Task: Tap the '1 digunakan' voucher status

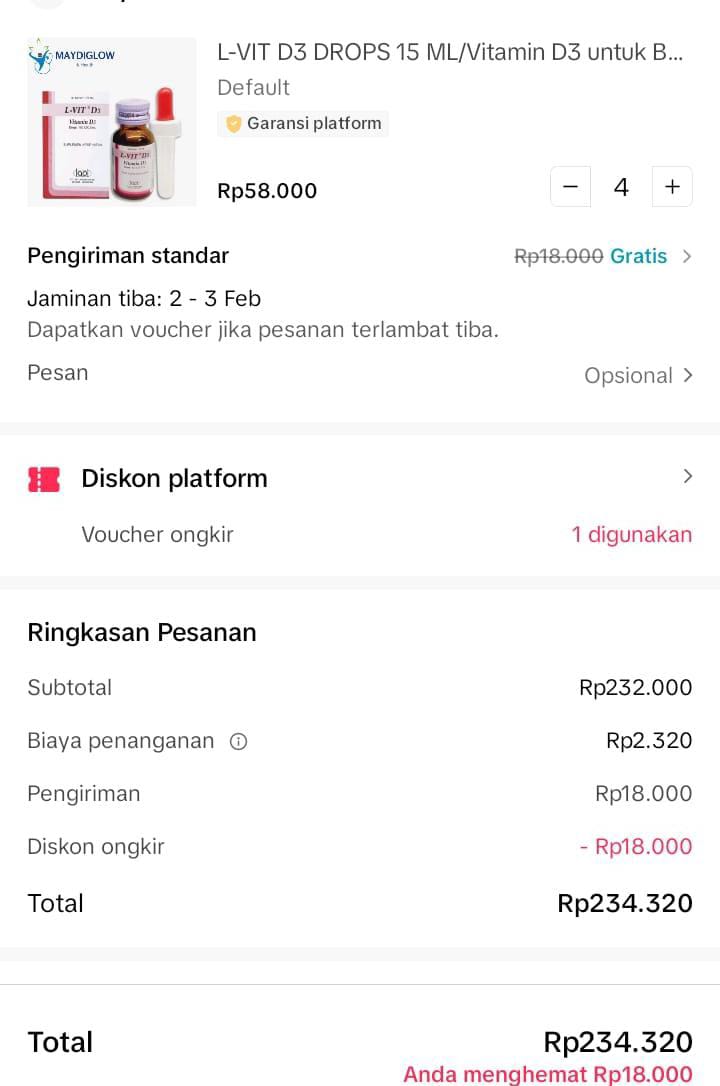Action: click(631, 534)
